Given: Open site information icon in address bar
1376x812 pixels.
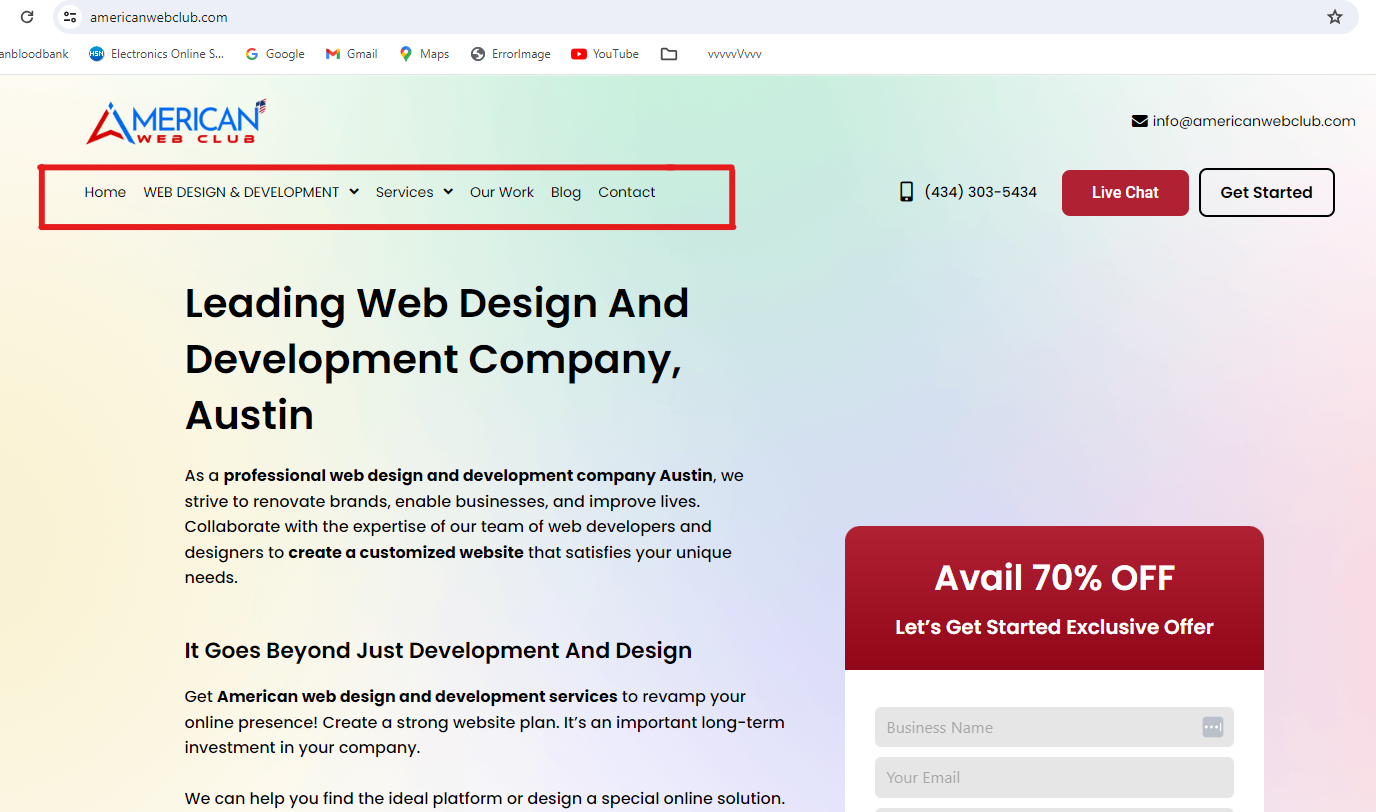Looking at the screenshot, I should pos(70,17).
